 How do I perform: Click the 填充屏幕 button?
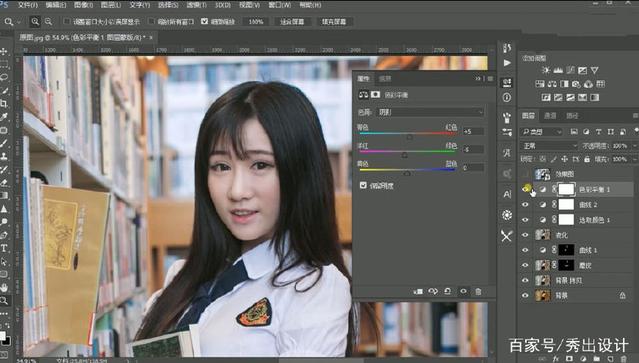pos(334,22)
